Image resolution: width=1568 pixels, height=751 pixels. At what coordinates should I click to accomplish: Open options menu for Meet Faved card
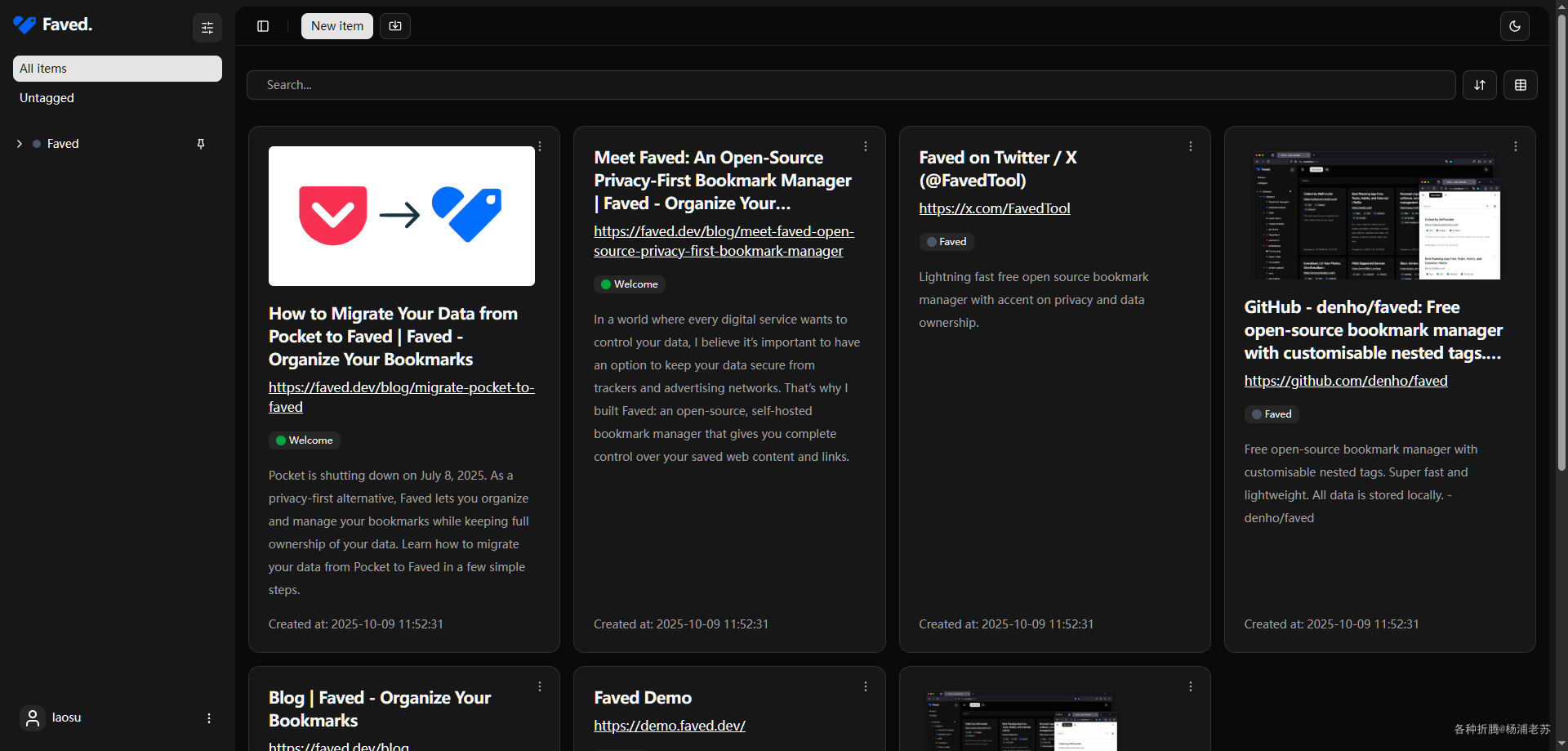tap(866, 146)
